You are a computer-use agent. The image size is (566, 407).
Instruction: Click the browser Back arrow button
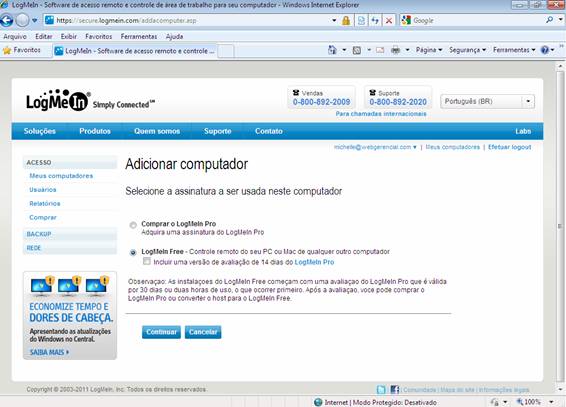[x=6, y=21]
